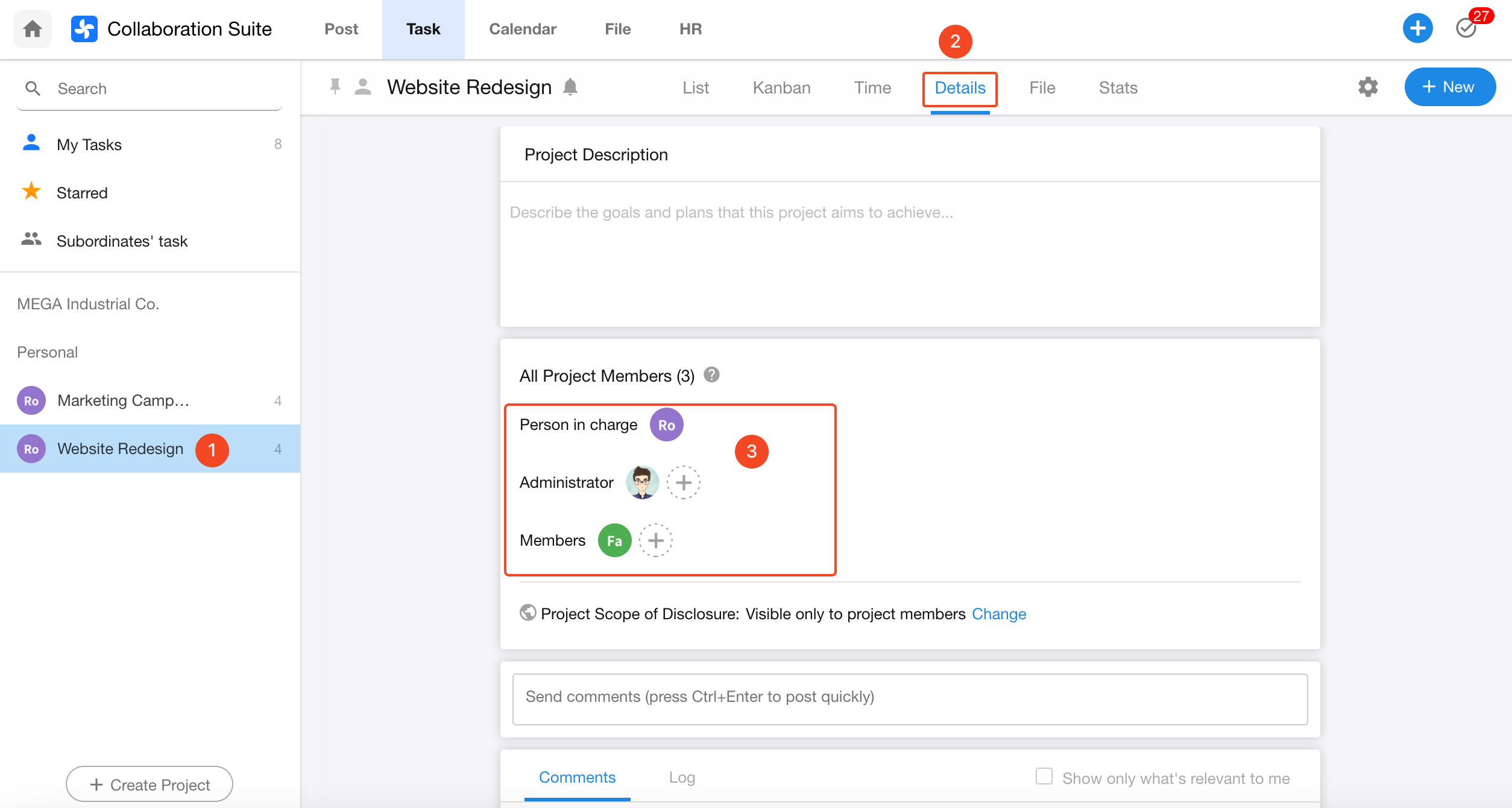1512x808 pixels.
Task: Switch to the Log tab
Action: 682,778
